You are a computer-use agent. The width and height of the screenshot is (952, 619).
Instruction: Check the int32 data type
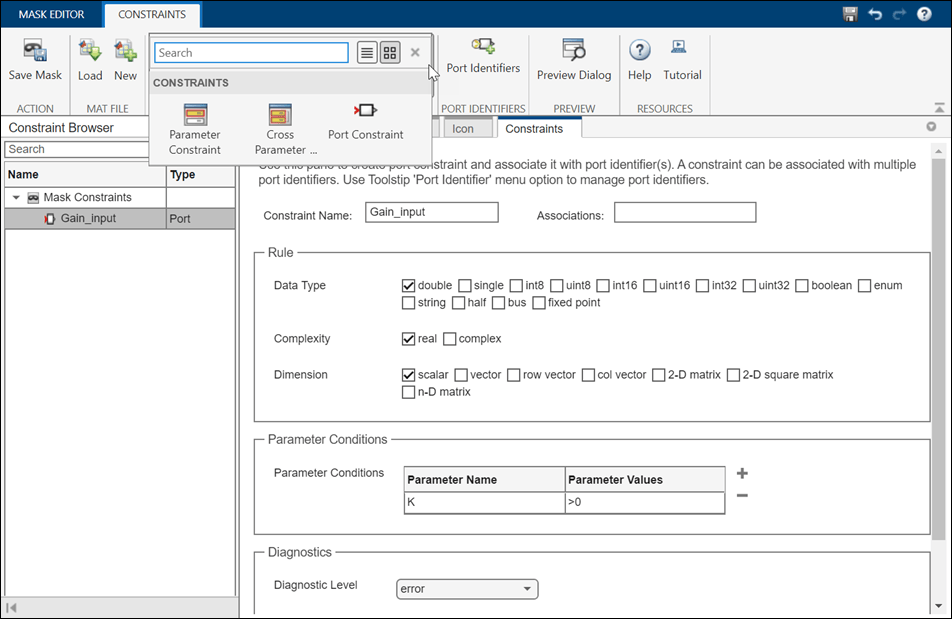[x=702, y=286]
